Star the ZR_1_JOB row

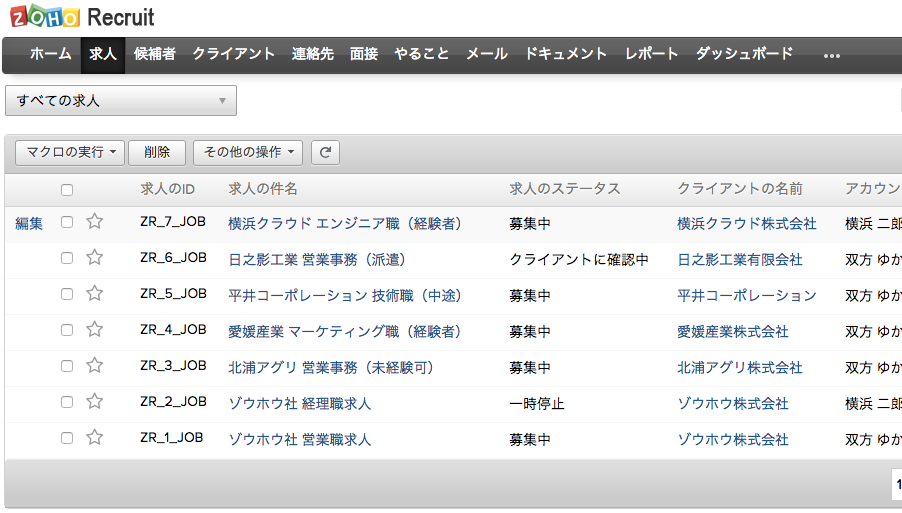94,437
